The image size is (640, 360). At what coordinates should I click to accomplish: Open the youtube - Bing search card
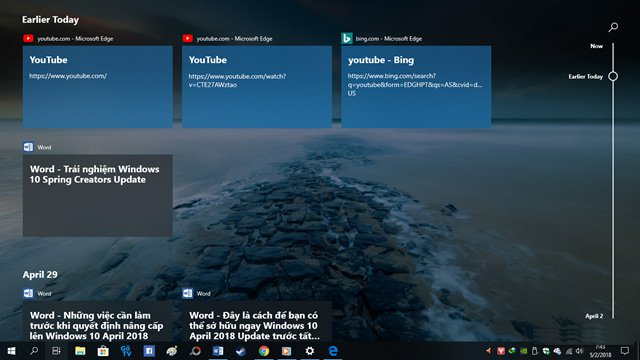[416, 87]
